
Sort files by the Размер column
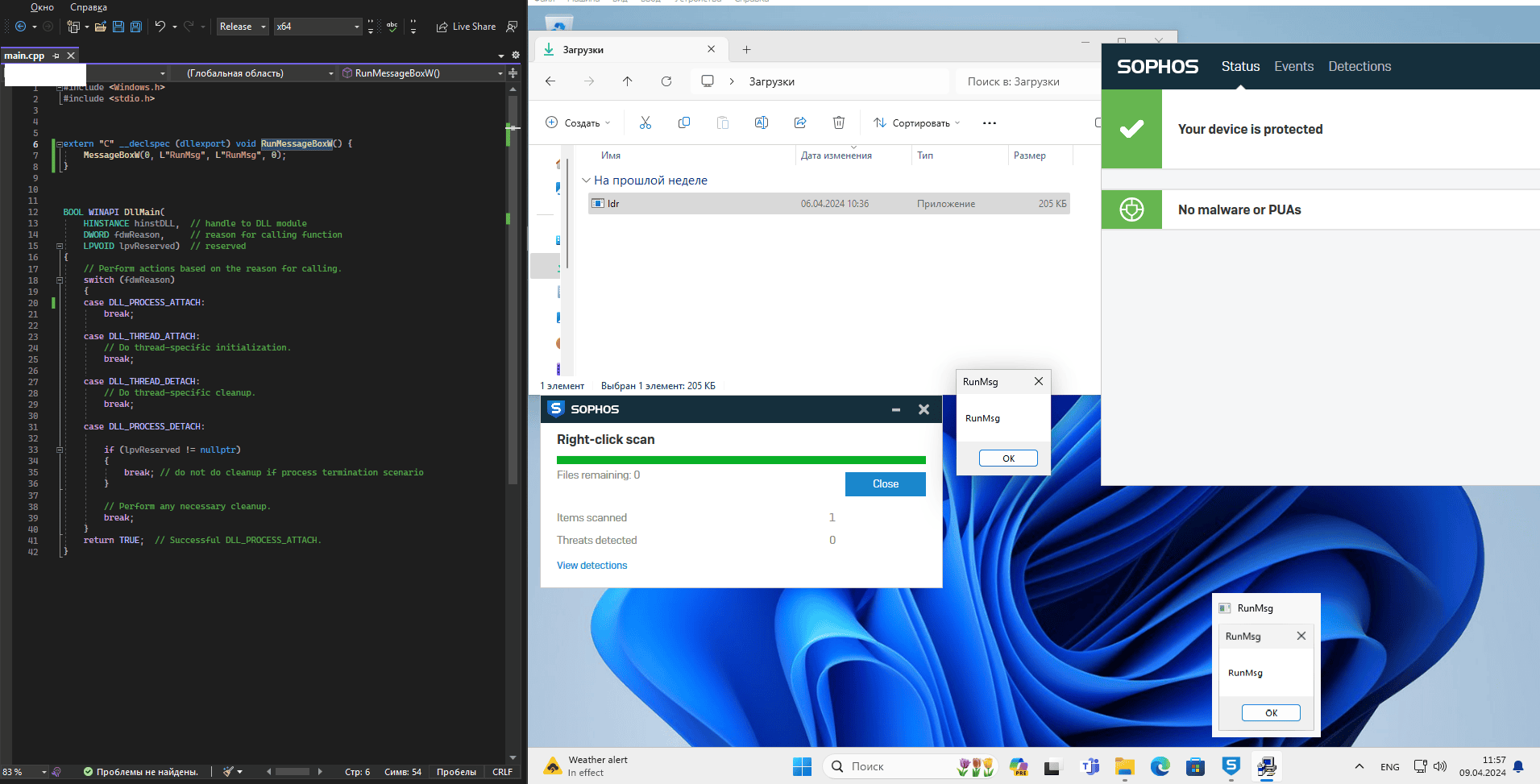(x=1030, y=156)
